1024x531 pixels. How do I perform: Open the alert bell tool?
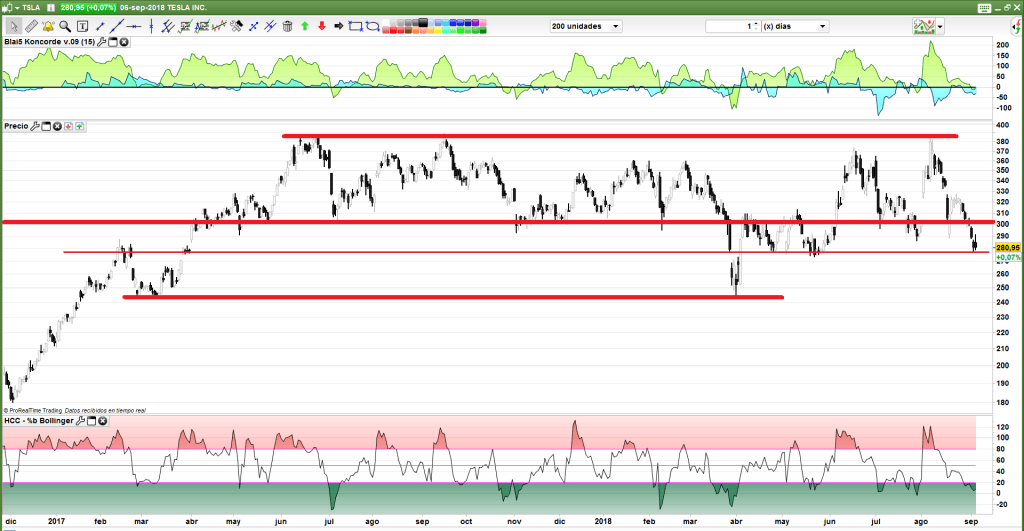[48, 26]
